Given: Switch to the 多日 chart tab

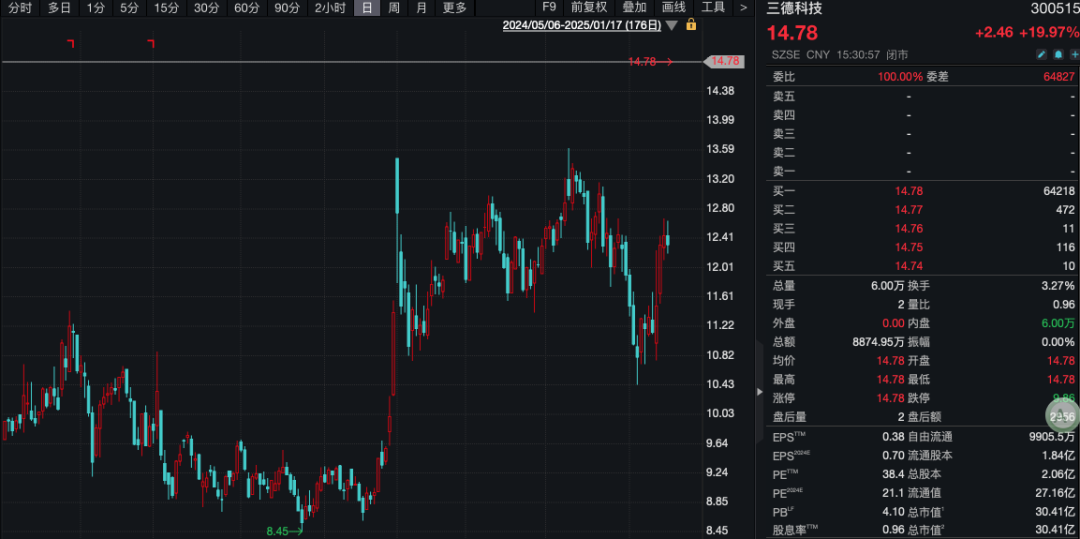Looking at the screenshot, I should click(59, 8).
